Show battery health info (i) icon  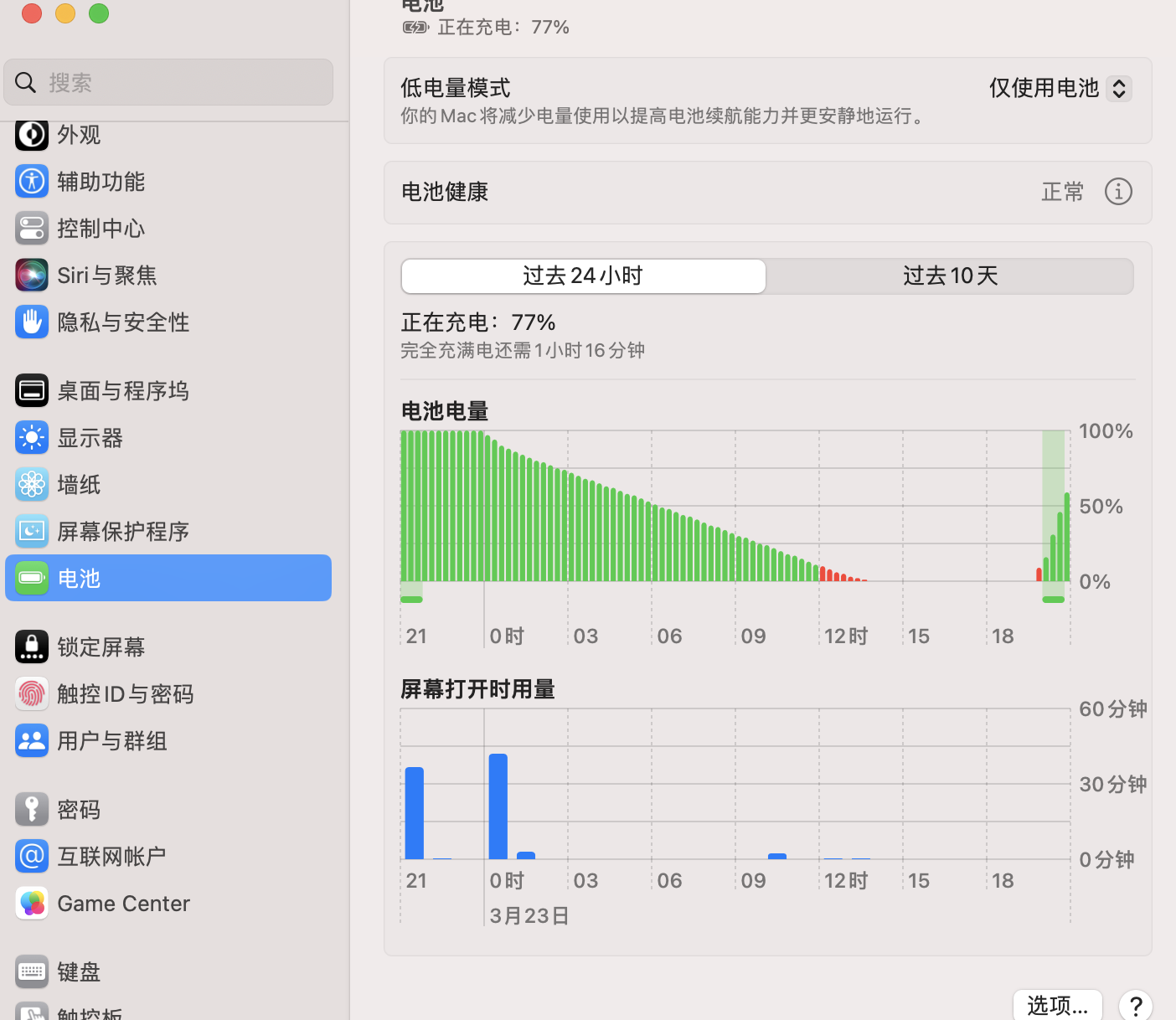[1118, 192]
